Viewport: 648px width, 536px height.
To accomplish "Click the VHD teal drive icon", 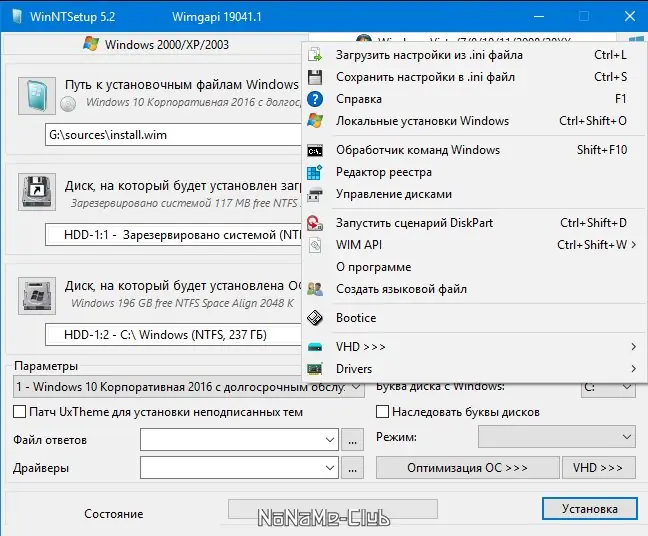I will pyautogui.click(x=315, y=347).
